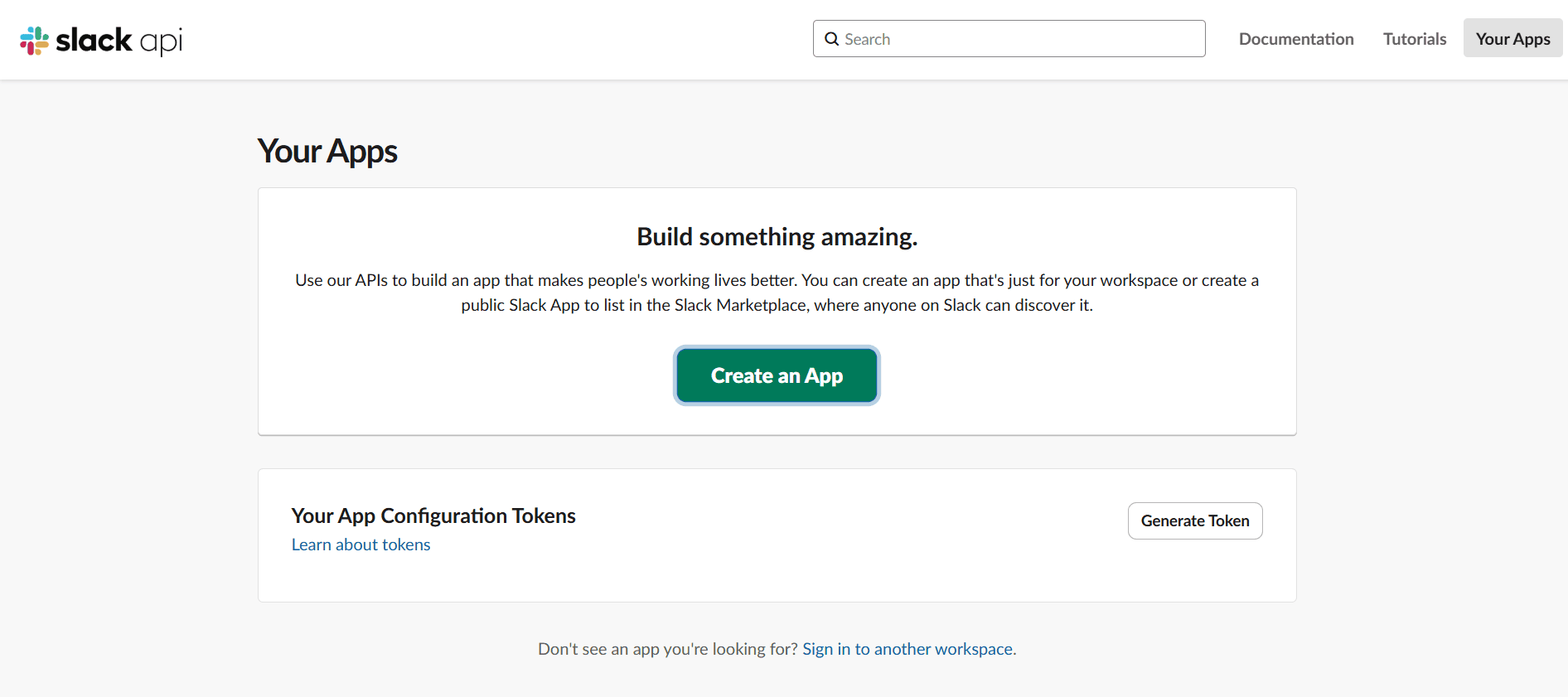Click blank header area left of Search
Screen dimensions: 1568x697
pos(497,40)
